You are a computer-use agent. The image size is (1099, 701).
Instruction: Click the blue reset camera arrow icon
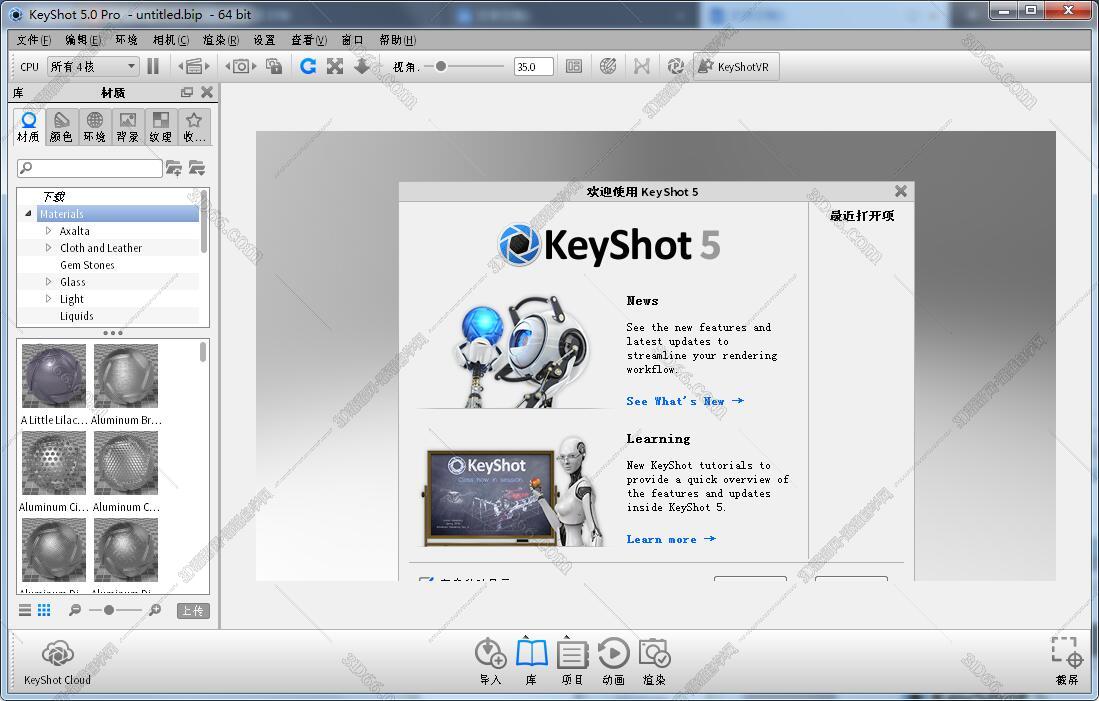click(308, 67)
